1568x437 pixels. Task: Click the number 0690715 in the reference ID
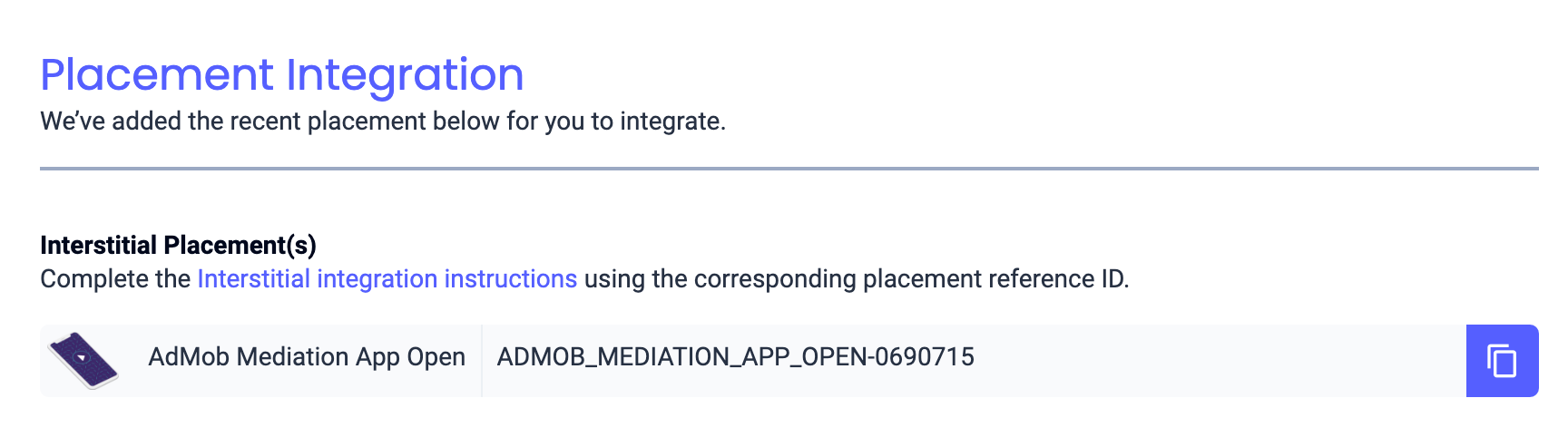pos(924,357)
